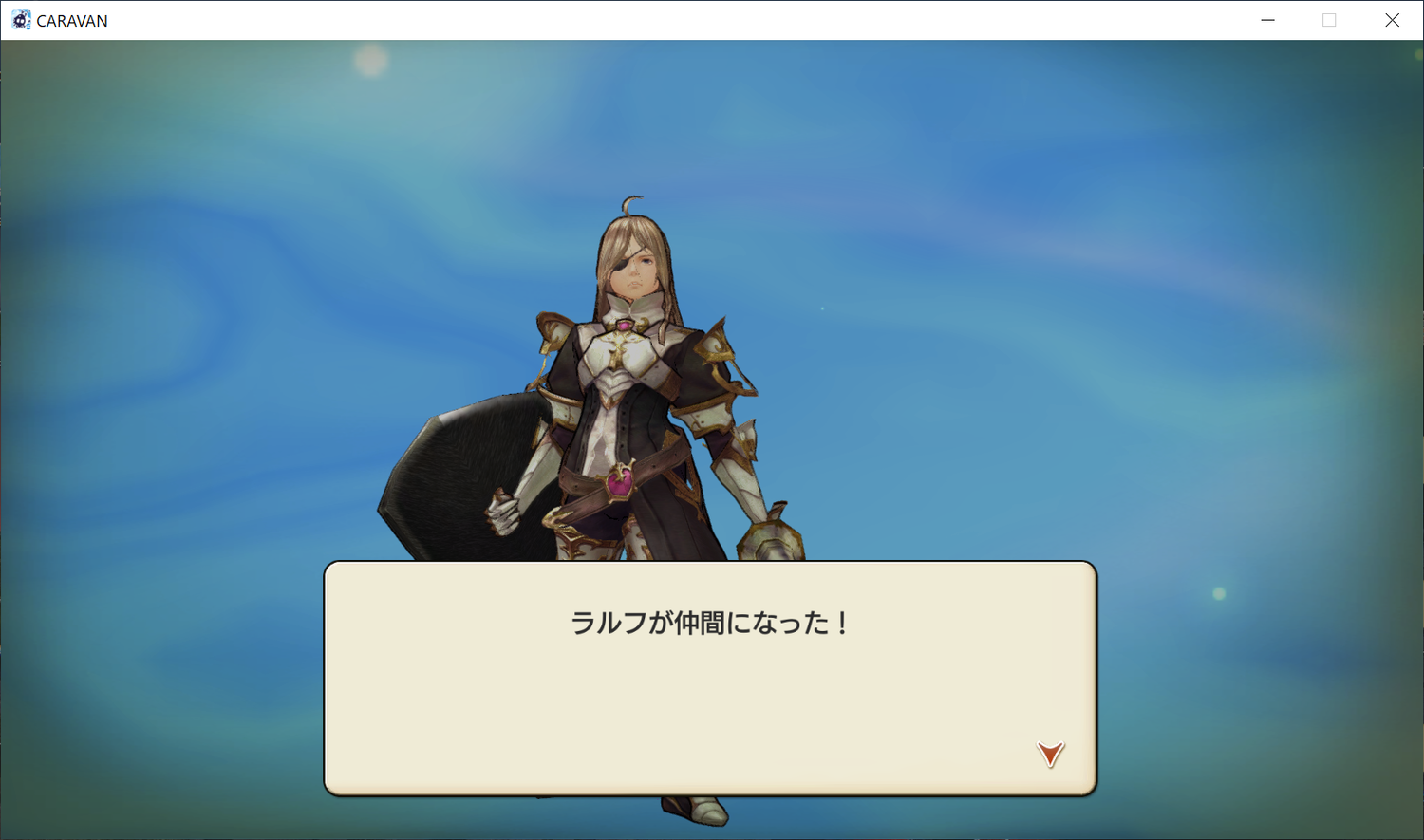Screen dimensions: 1424x840
Task: Click the ラルフが仲間になった！ message text
Action: (710, 623)
